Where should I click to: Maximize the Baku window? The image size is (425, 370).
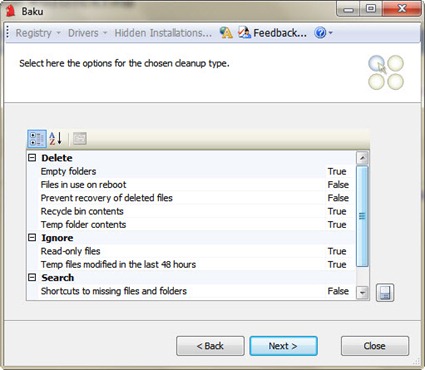tap(371, 9)
